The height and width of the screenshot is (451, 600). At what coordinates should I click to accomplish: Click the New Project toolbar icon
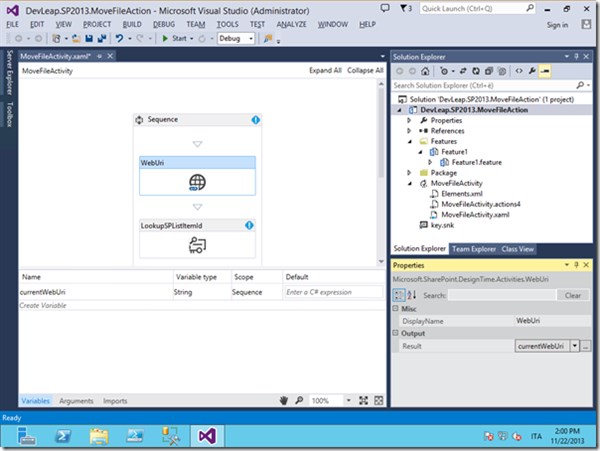[56, 38]
